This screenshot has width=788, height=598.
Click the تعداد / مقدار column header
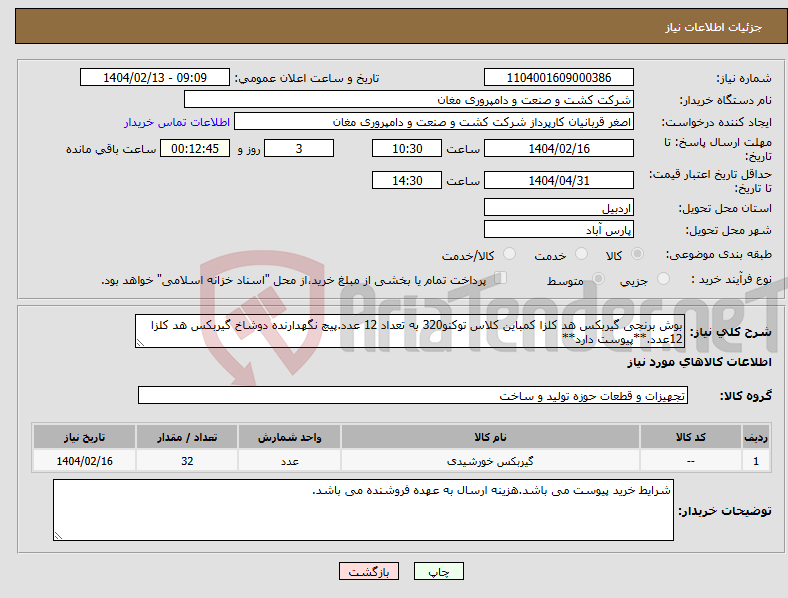point(187,437)
